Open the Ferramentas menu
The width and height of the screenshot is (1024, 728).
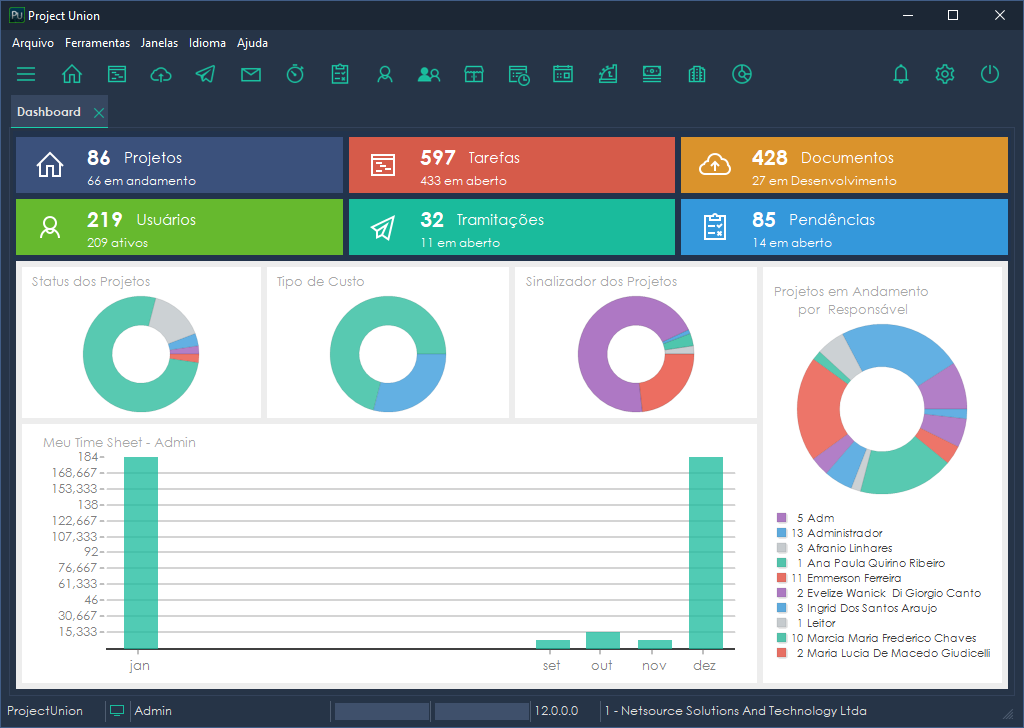tap(97, 43)
